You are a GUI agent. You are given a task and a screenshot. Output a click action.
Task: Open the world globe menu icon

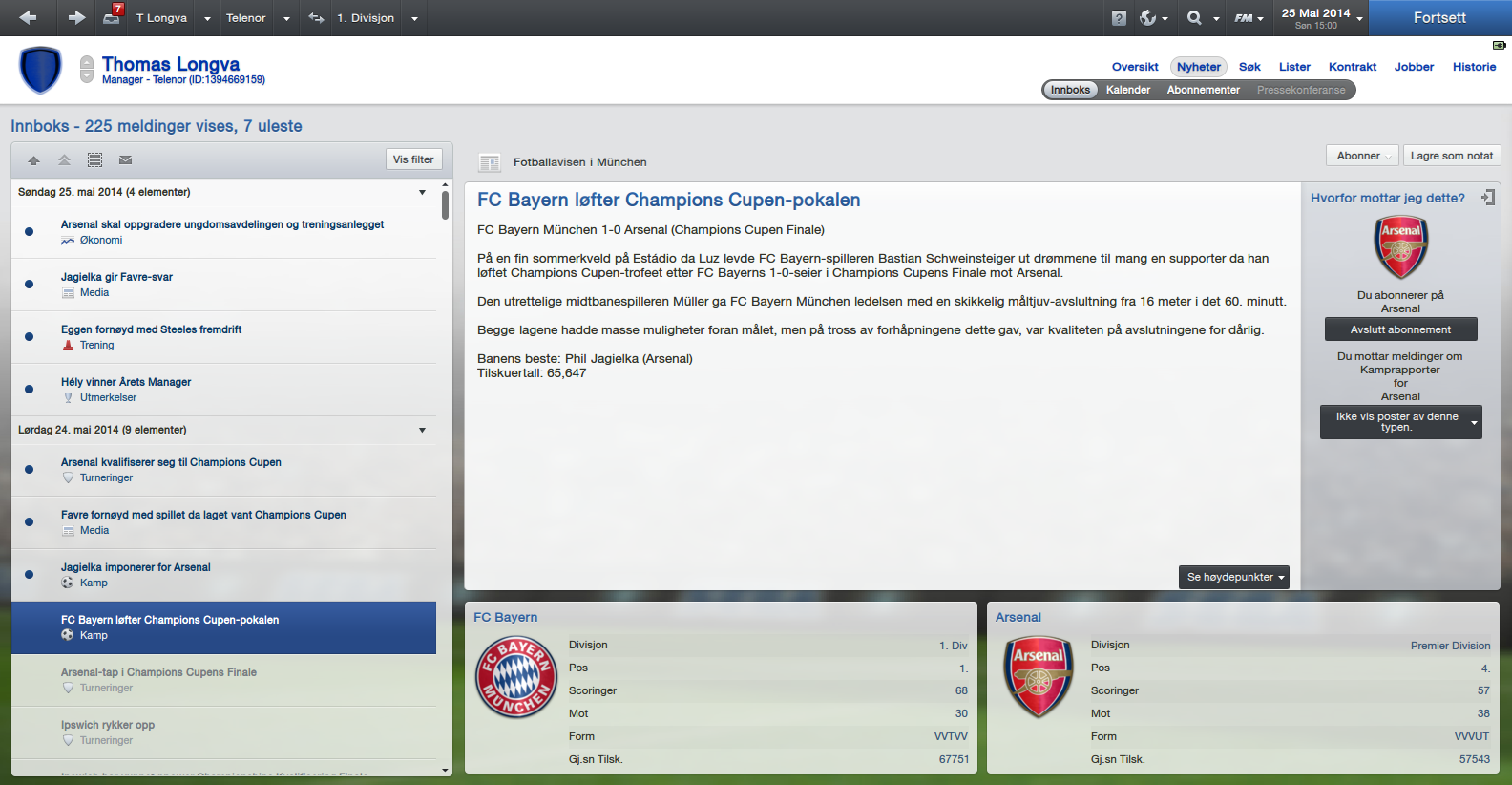1148,18
